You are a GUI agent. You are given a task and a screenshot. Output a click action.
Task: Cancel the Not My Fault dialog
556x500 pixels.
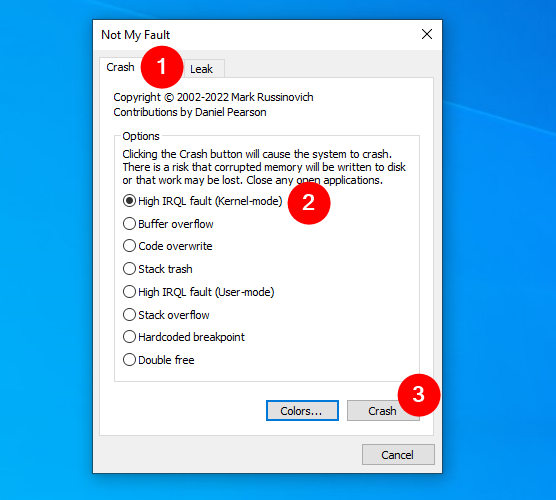tap(398, 455)
